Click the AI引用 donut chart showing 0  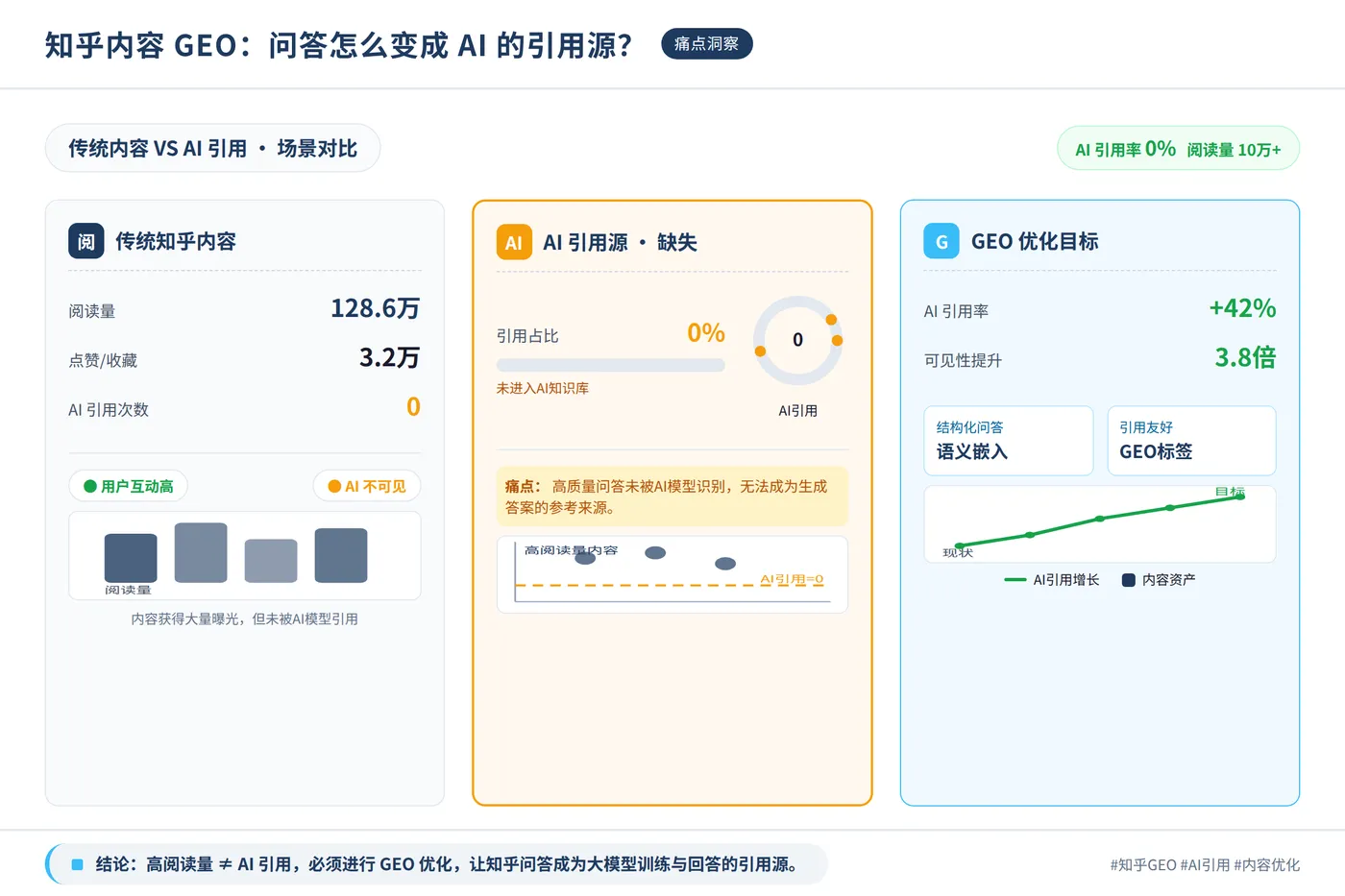(x=797, y=340)
